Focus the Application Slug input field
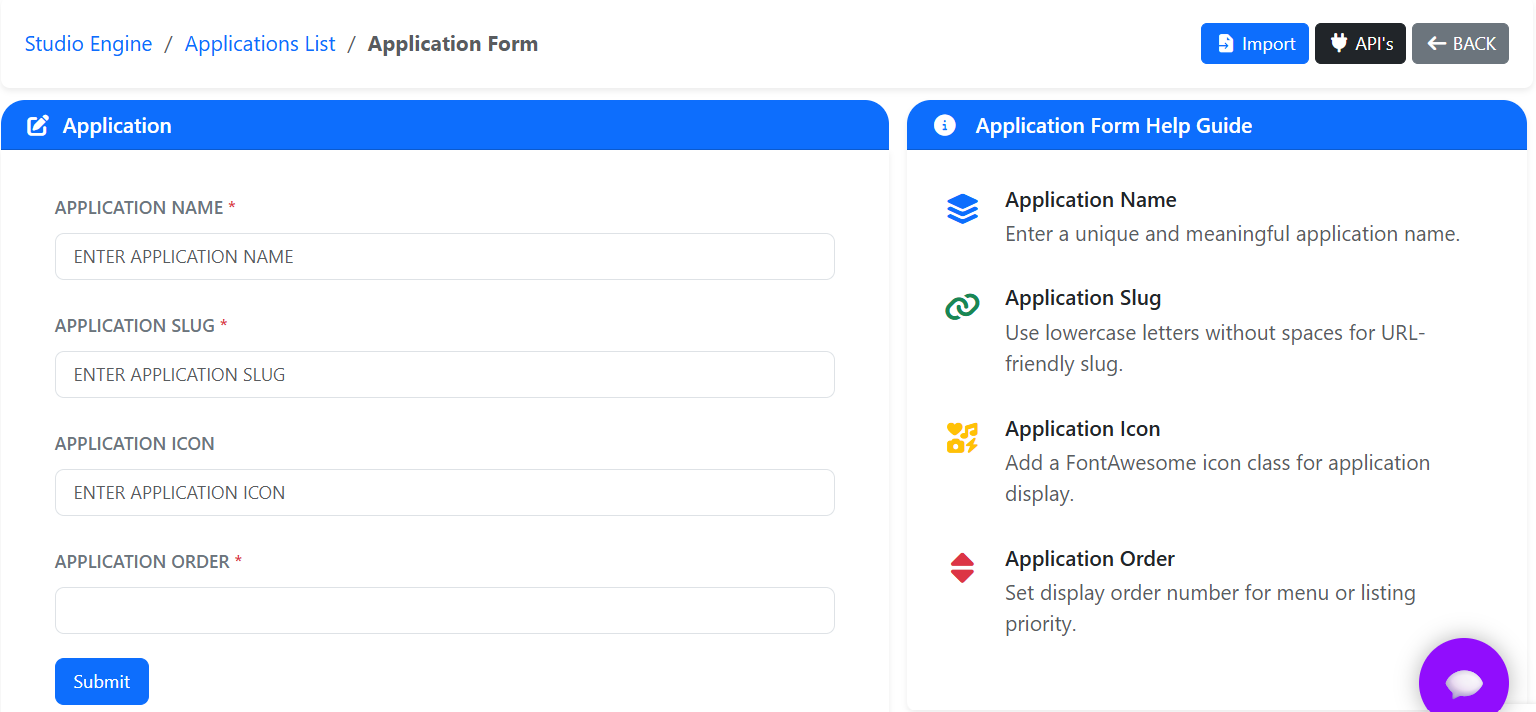The width and height of the screenshot is (1536, 712). pos(445,374)
